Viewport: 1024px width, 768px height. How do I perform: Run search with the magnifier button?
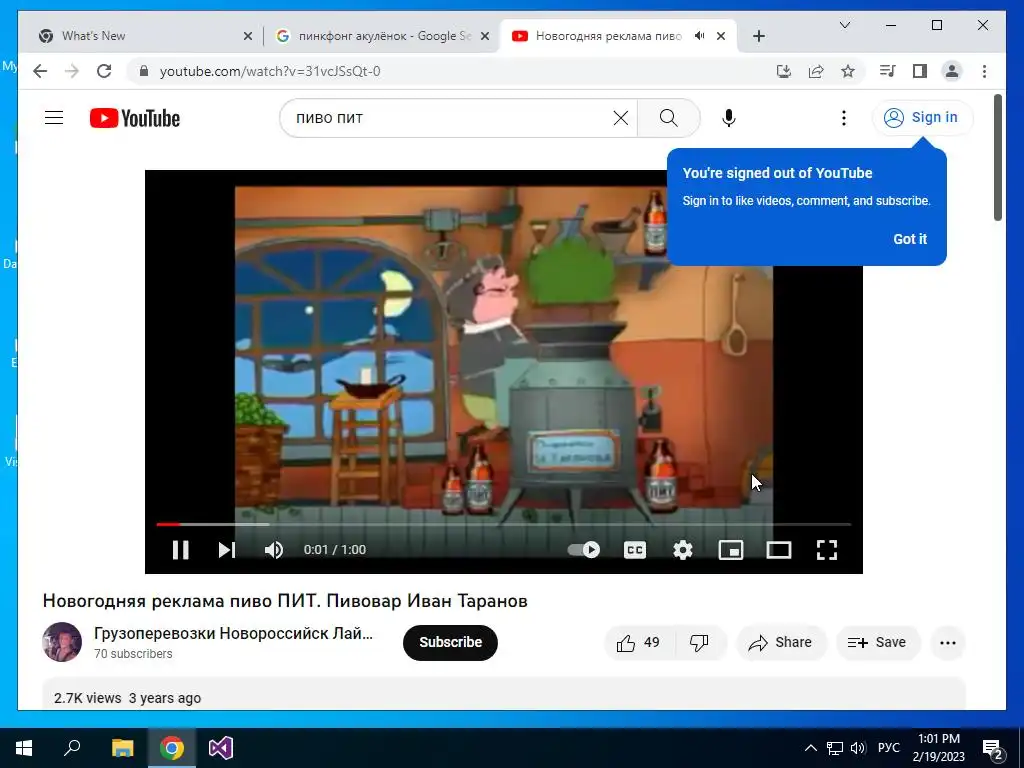click(668, 118)
